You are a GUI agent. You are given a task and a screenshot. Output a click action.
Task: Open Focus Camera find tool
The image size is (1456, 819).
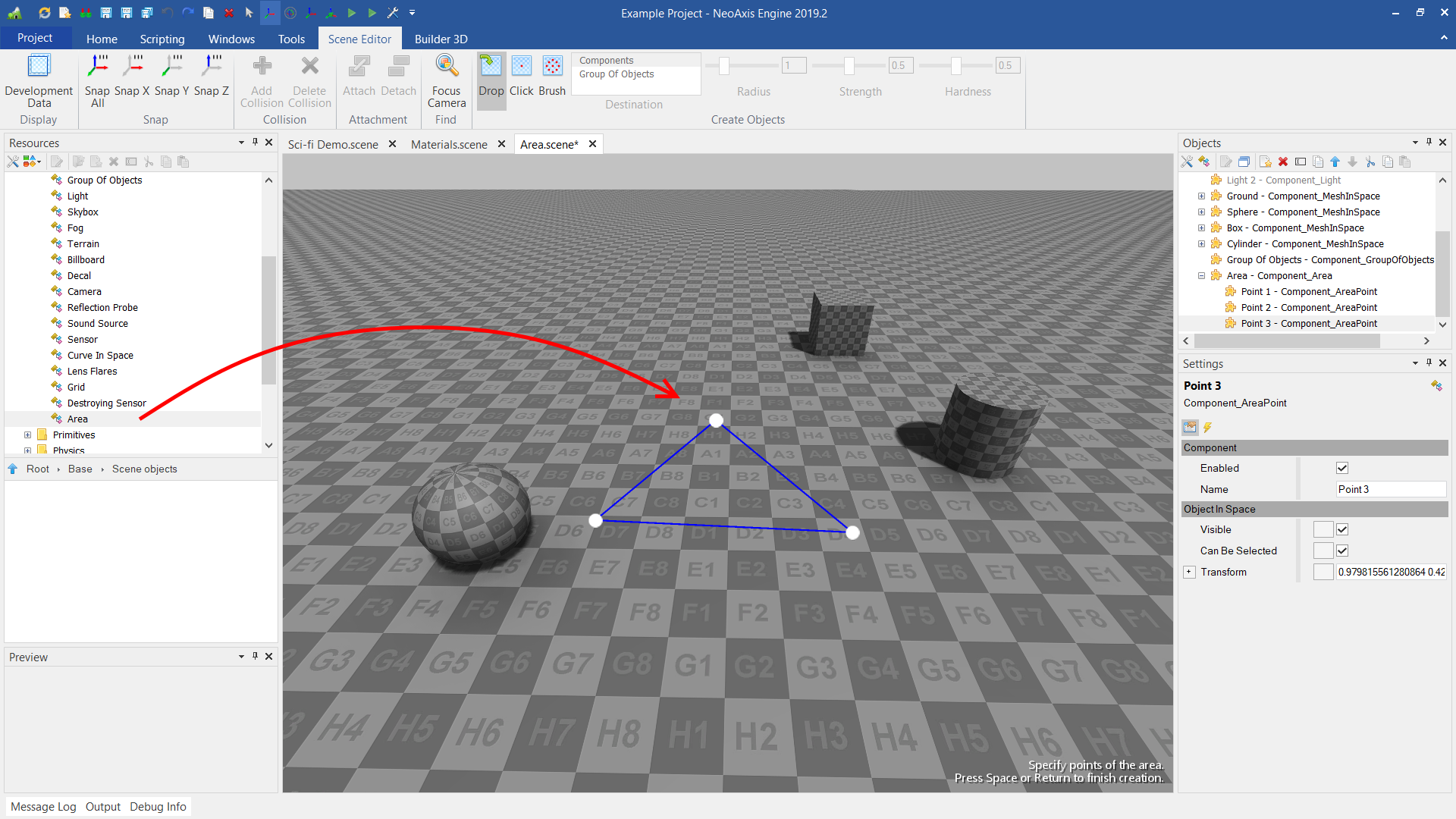coord(447,67)
